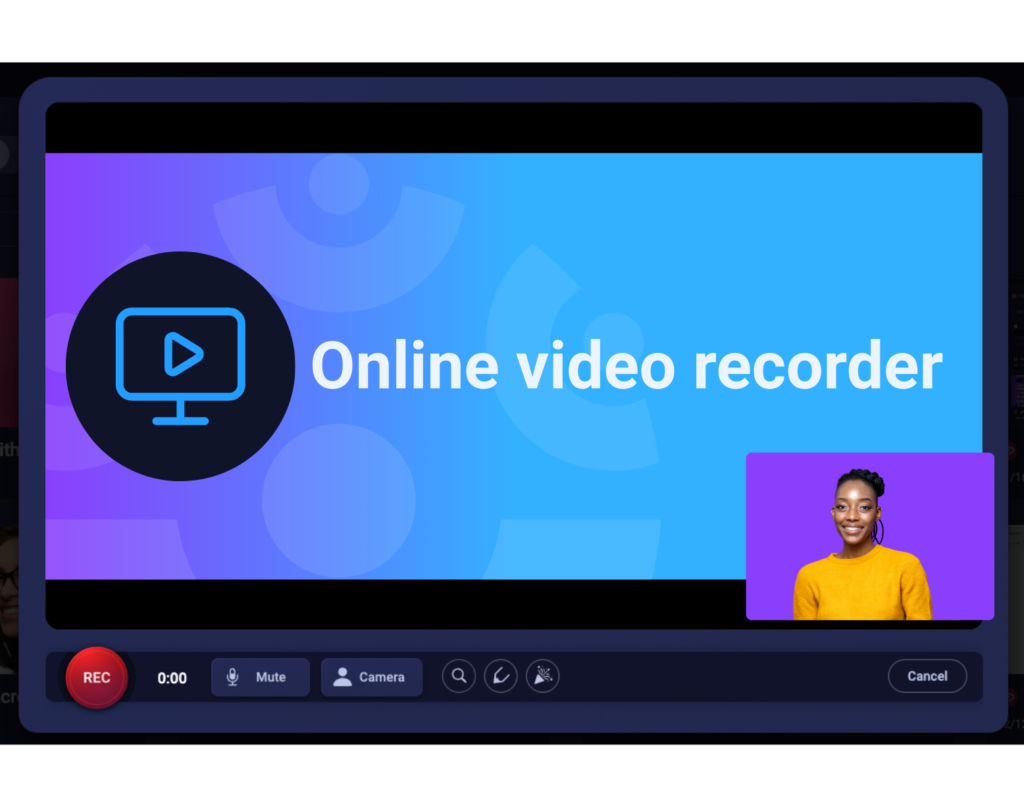
Task: Click the microphone icon in the toolbar
Action: click(233, 677)
